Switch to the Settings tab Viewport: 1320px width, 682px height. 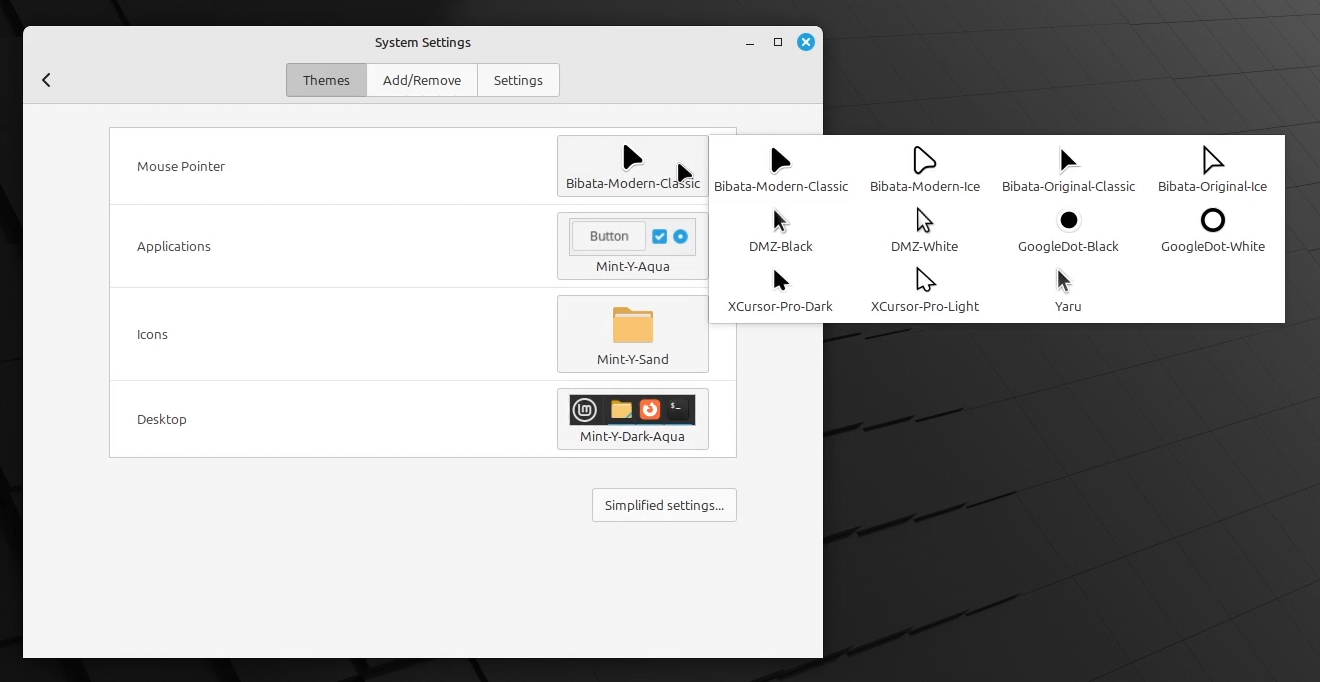pyautogui.click(x=518, y=80)
